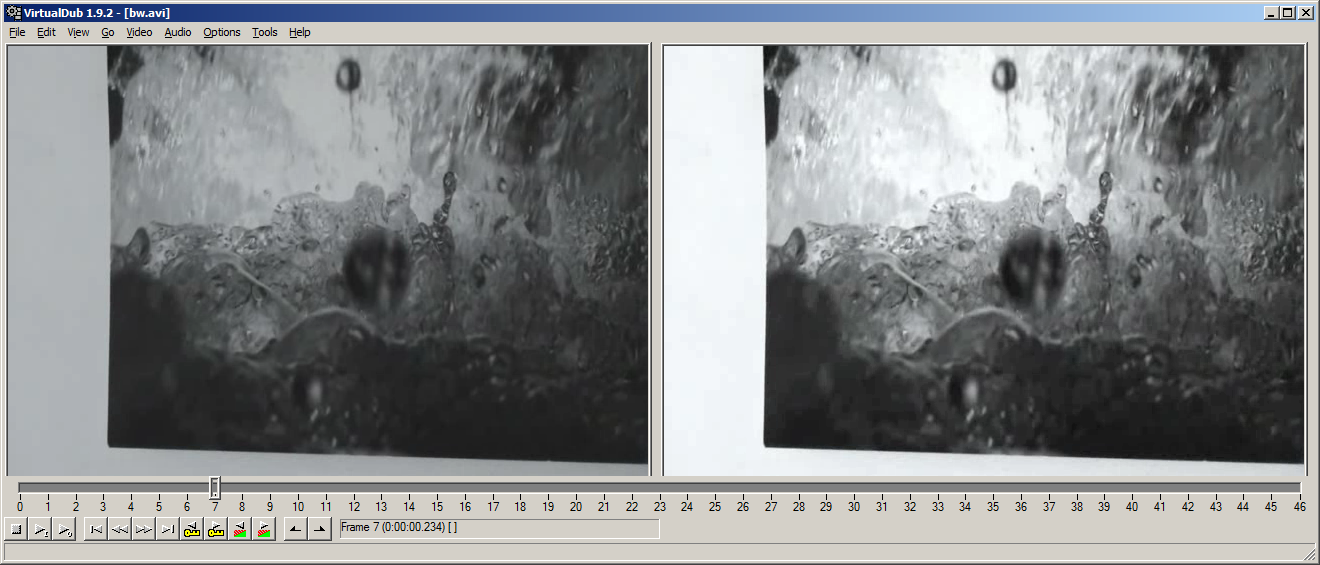Maximize the VirtualDub window
This screenshot has height=565, width=1320.
[1288, 12]
